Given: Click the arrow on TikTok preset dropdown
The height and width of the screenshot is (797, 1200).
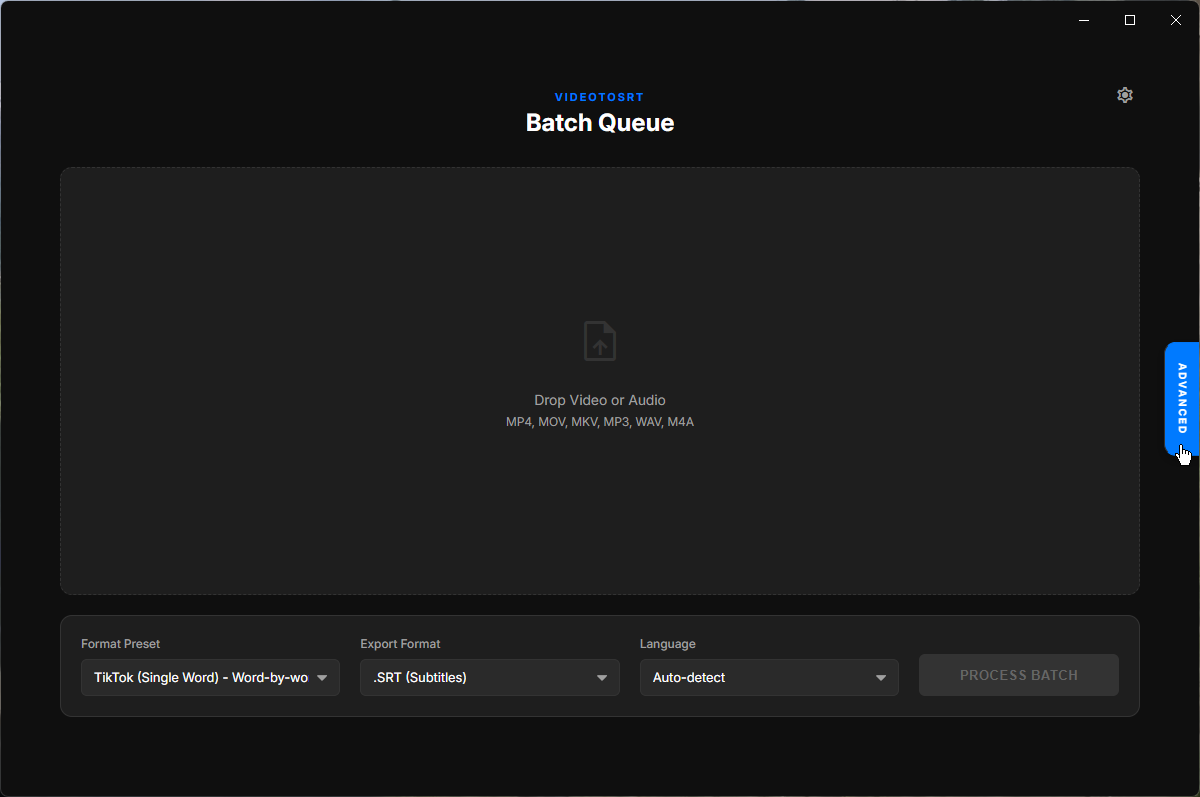Looking at the screenshot, I should [x=322, y=678].
